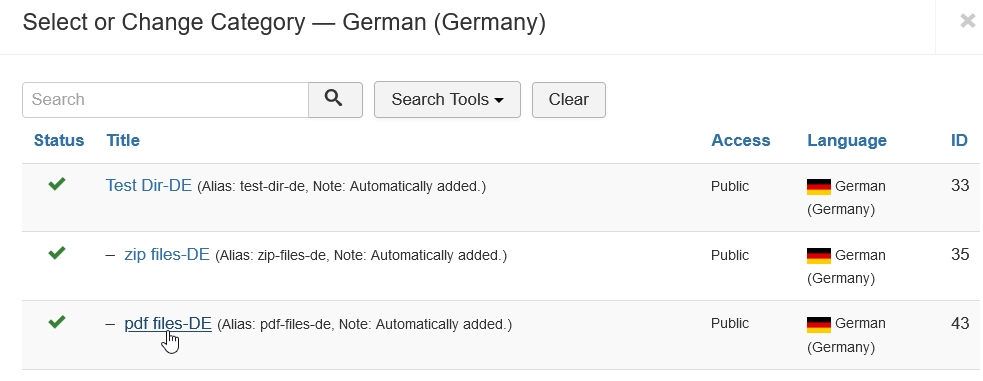
Task: Sort table by Title column header
Action: (123, 140)
